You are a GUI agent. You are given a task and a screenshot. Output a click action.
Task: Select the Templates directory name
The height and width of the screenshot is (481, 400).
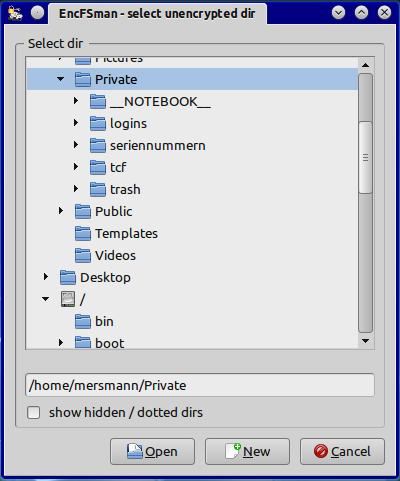coord(126,234)
